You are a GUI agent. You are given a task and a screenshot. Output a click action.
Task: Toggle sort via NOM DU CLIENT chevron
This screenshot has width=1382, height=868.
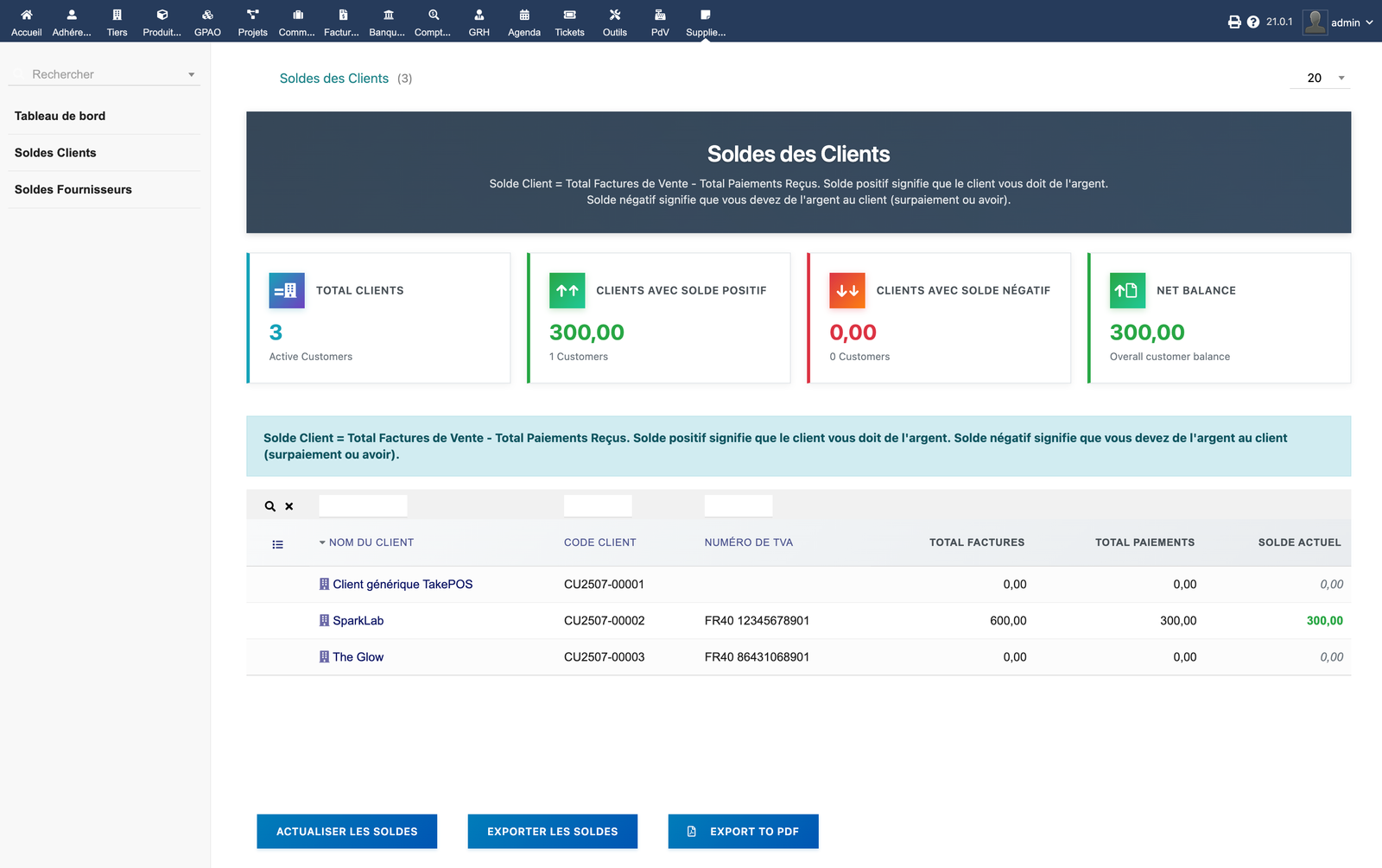(323, 542)
